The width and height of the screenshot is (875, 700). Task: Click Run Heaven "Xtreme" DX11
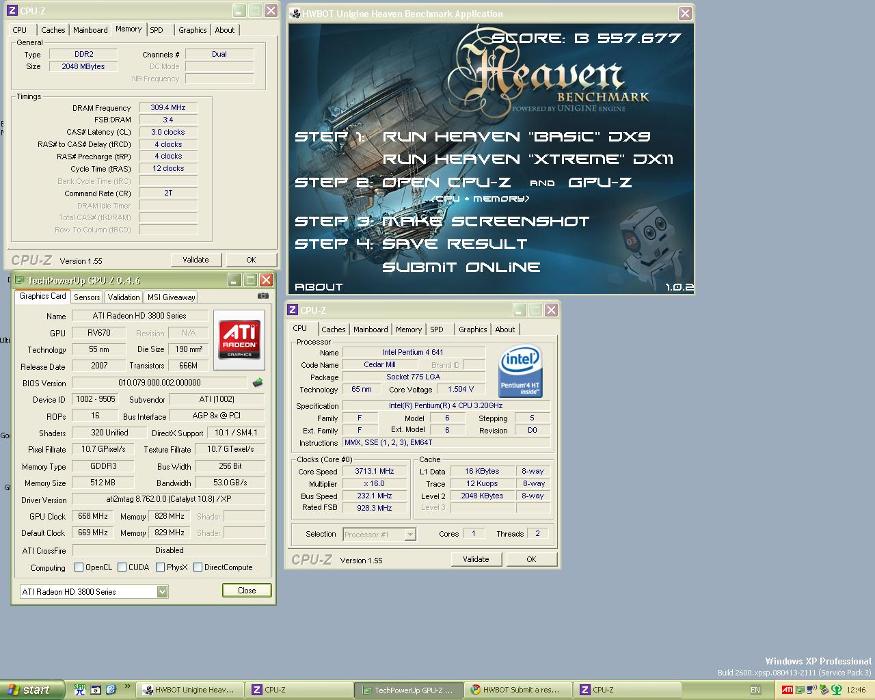click(527, 159)
